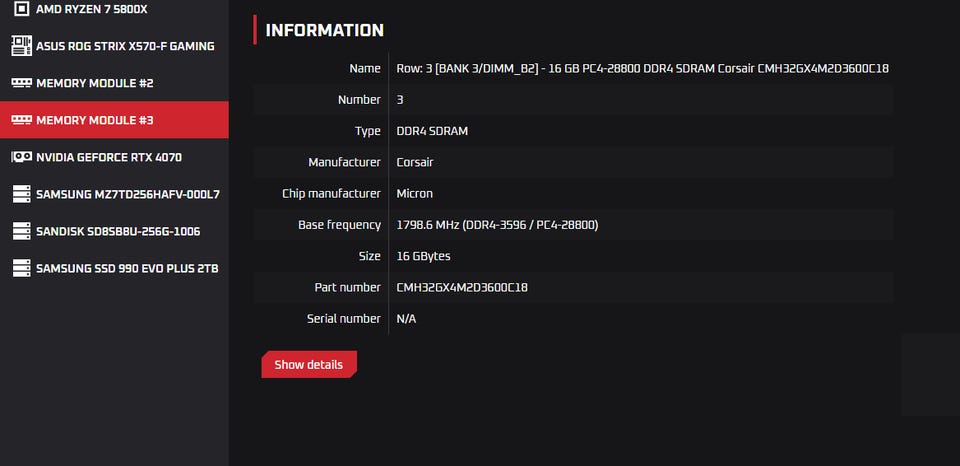Click the Name field label
This screenshot has height=466, width=960.
pyautogui.click(x=365, y=69)
